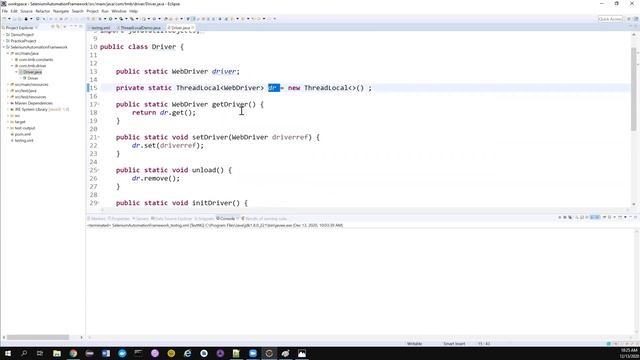Select Driver.java in Project Explorer
640x360 pixels.
point(31,72)
